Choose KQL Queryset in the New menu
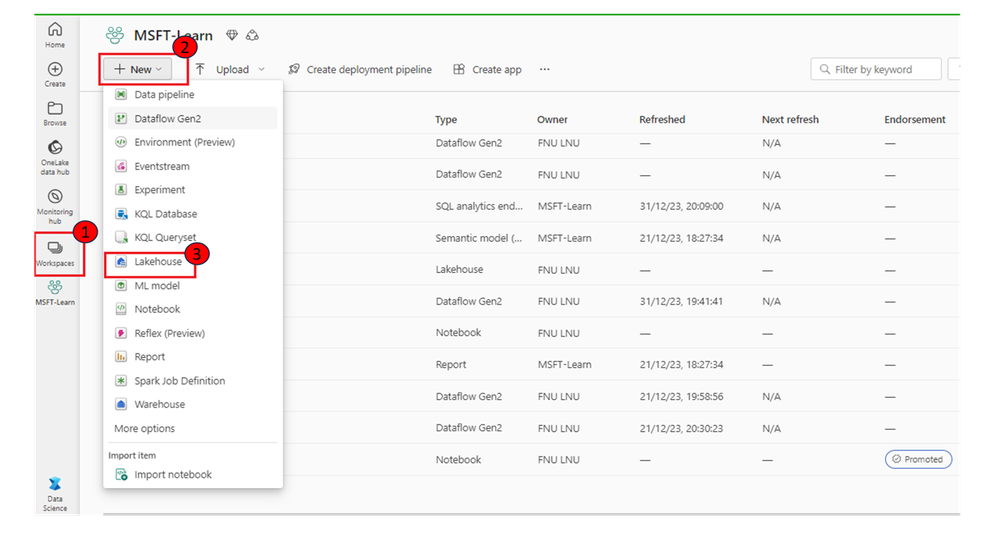This screenshot has height=542, width=999. pyautogui.click(x=193, y=238)
